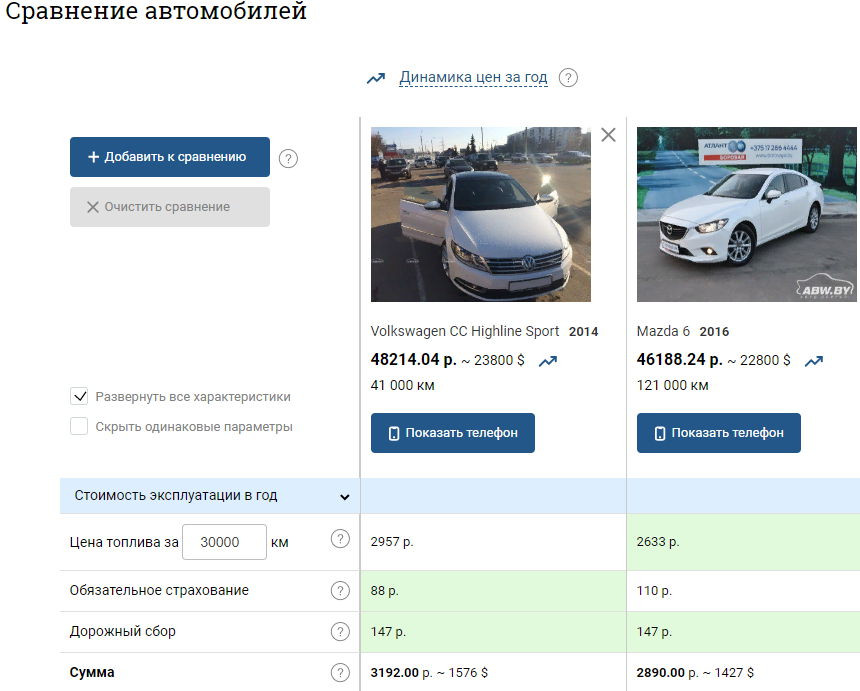Click Mazda insurance value '110 р.'

(654, 591)
